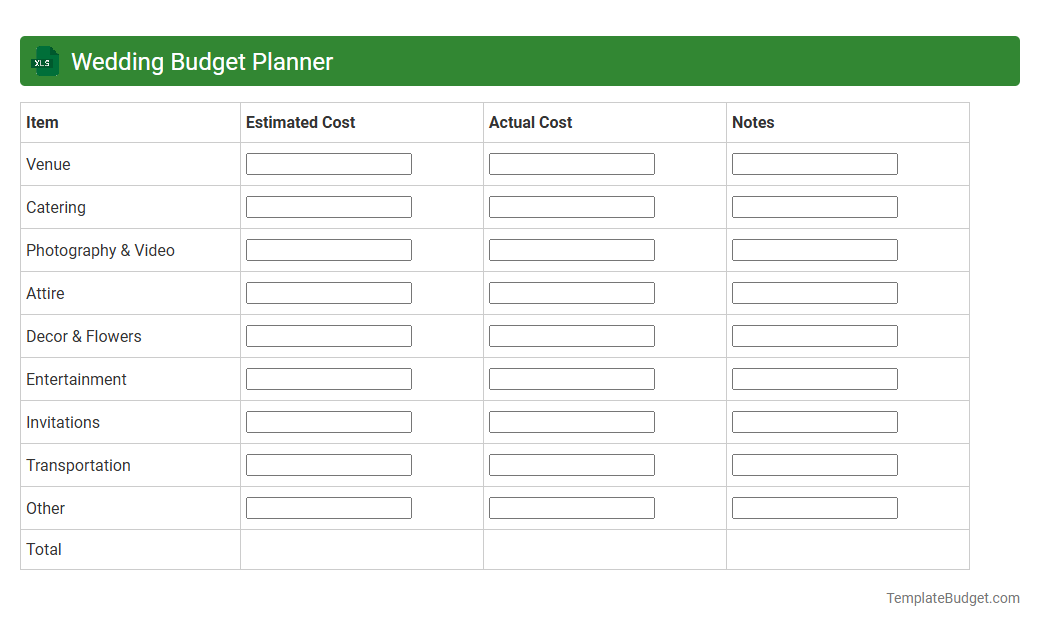Click the Estimated Cost field for Decor & Flowers

pos(328,335)
